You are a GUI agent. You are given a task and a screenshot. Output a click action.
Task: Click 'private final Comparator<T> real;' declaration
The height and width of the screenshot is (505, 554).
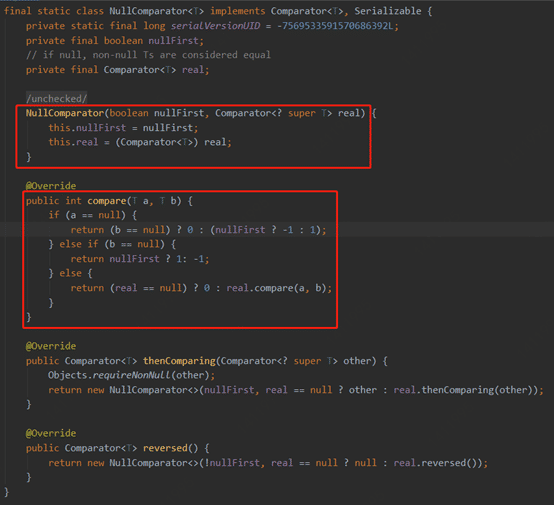coord(117,70)
